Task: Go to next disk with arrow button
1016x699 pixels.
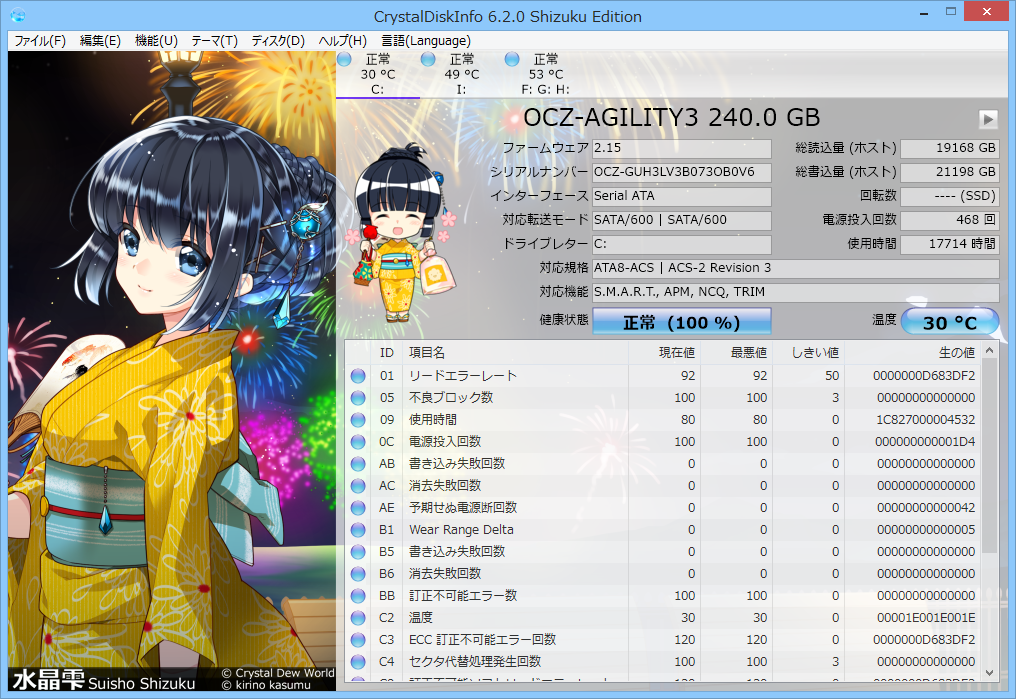Action: pyautogui.click(x=988, y=119)
